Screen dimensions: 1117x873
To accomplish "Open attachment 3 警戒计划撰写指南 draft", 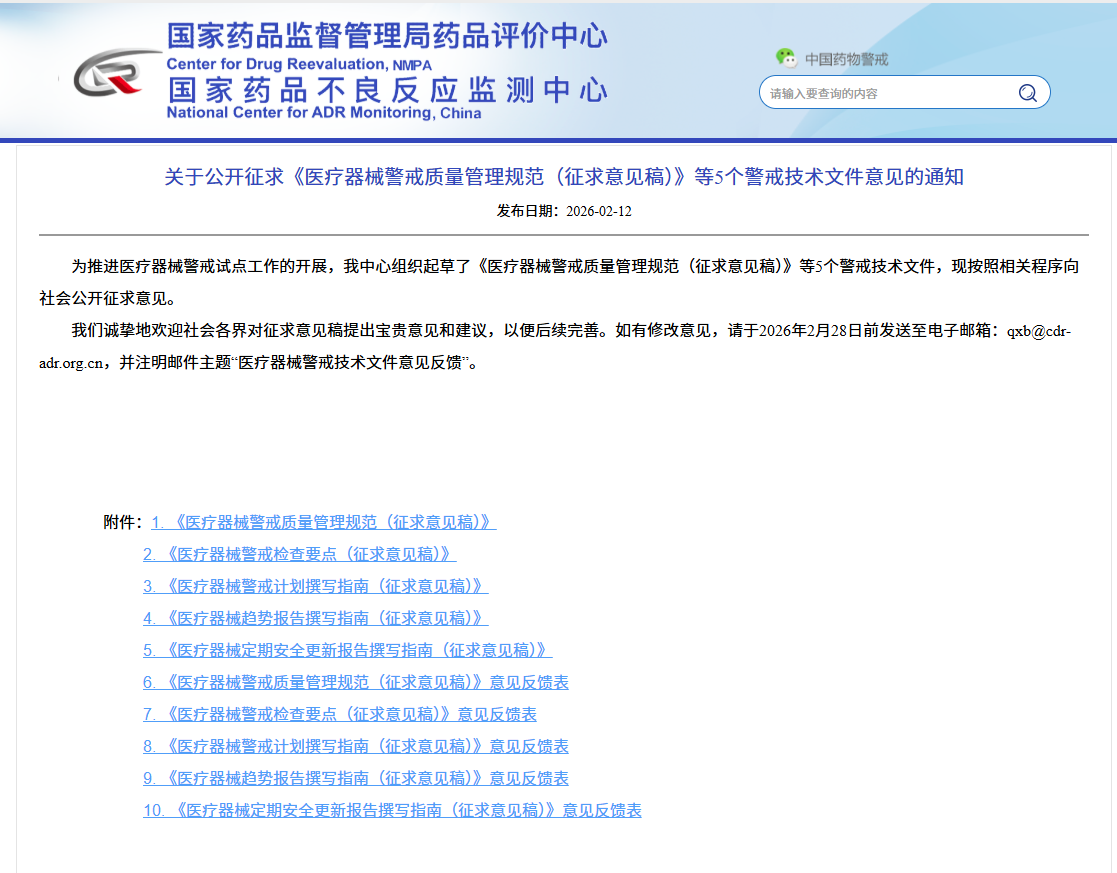I will (x=315, y=586).
